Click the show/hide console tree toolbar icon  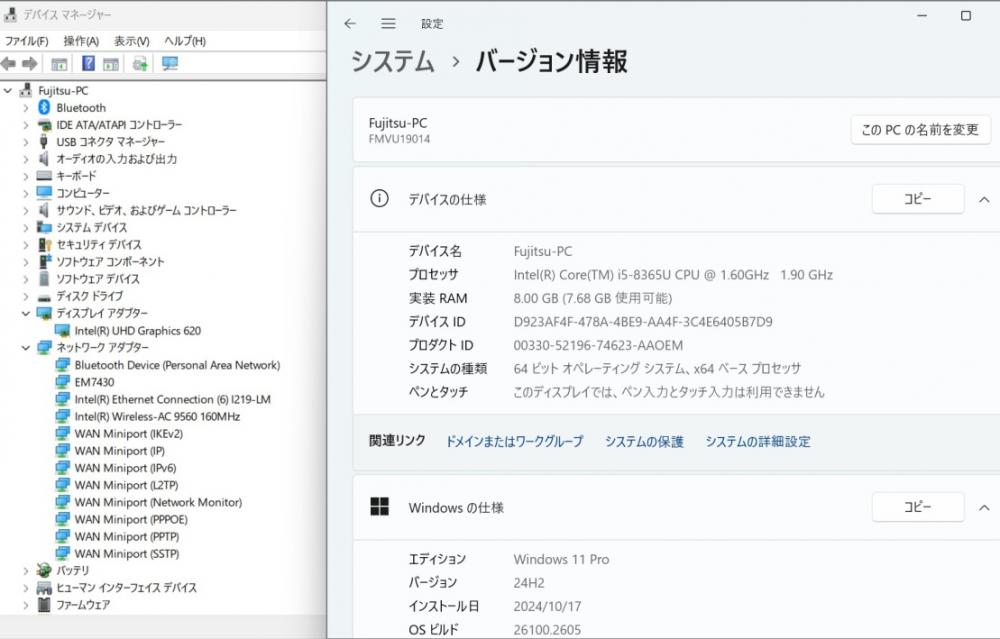pos(59,63)
